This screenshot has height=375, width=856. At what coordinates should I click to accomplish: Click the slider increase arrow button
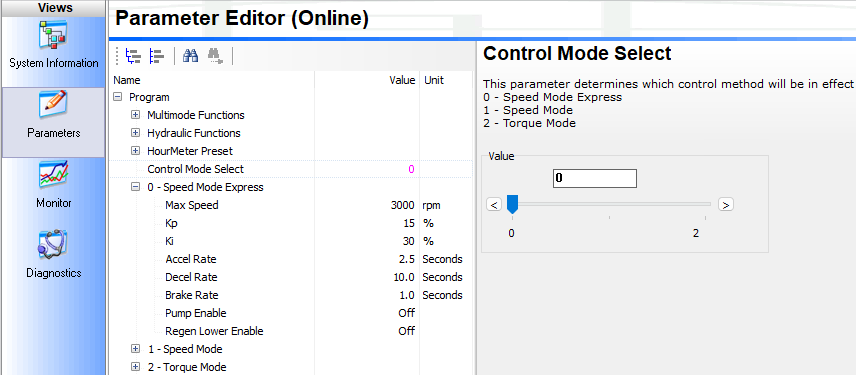[x=726, y=205]
